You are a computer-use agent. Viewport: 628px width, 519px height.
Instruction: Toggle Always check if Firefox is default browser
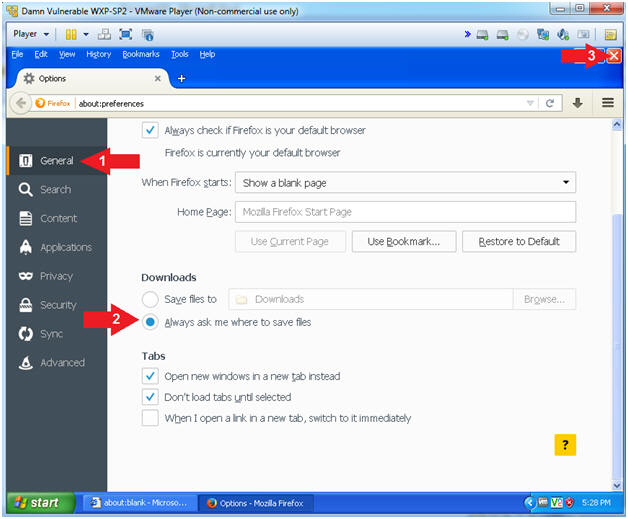150,130
